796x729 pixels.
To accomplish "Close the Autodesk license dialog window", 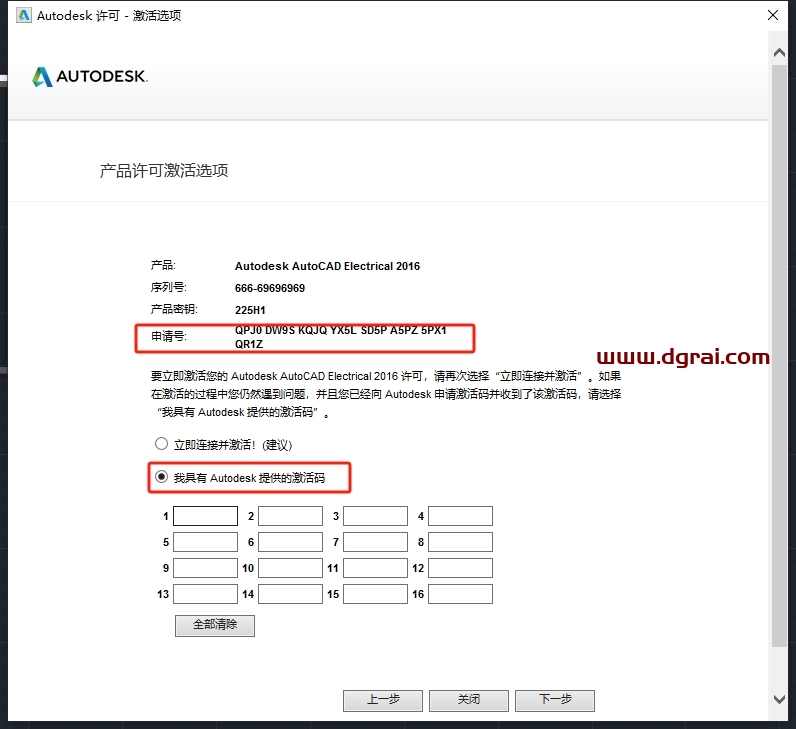I will tap(773, 15).
